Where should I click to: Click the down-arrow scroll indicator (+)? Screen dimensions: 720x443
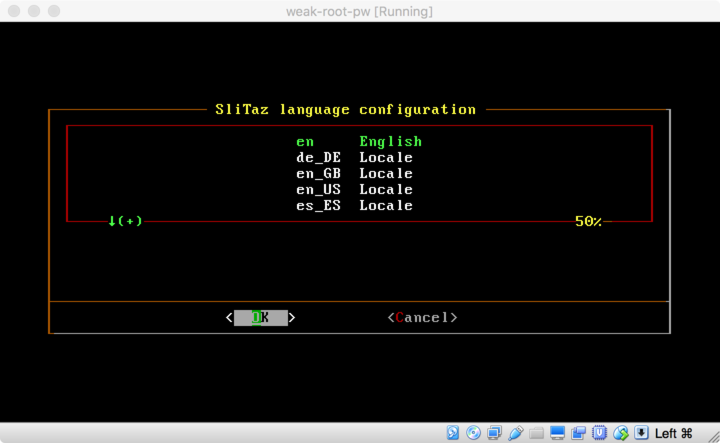pos(125,221)
